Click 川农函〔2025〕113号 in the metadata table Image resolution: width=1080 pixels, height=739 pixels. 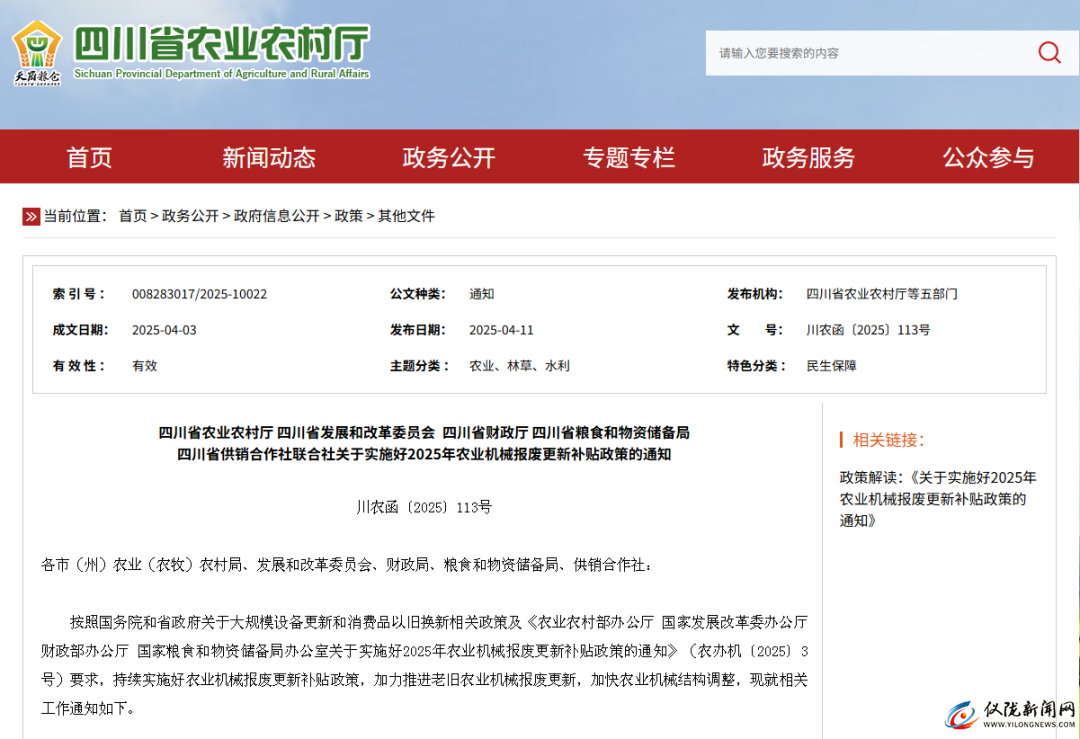pos(868,330)
